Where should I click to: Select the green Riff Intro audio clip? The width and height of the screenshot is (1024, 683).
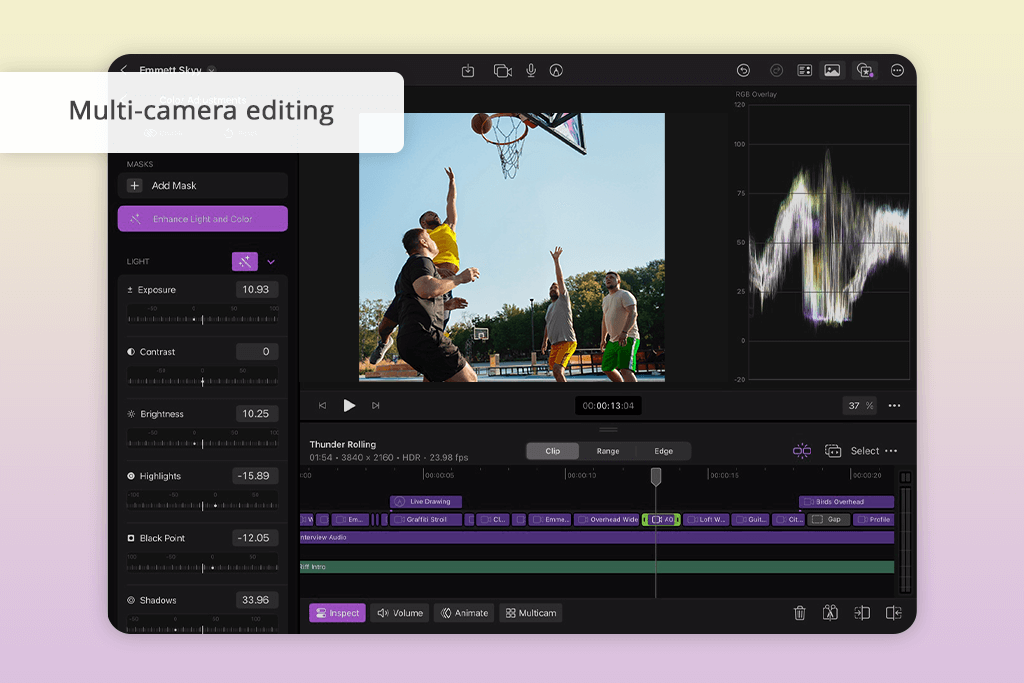(x=597, y=567)
